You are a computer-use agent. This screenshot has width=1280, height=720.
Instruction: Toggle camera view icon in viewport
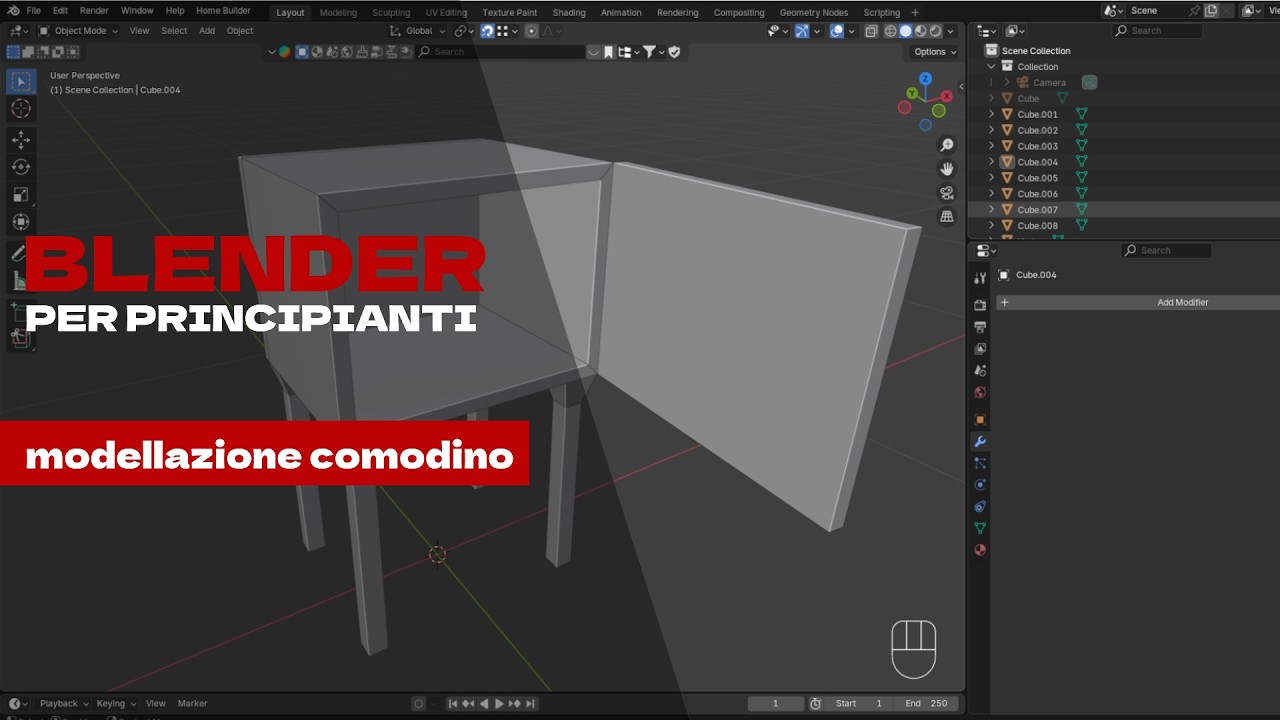(947, 193)
